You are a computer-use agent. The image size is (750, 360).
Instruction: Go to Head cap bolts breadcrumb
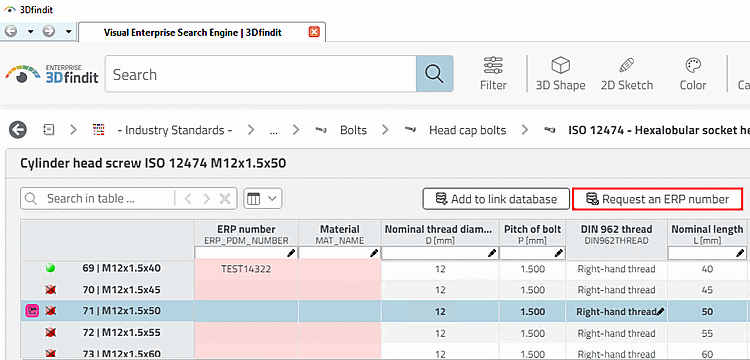pyautogui.click(x=467, y=130)
